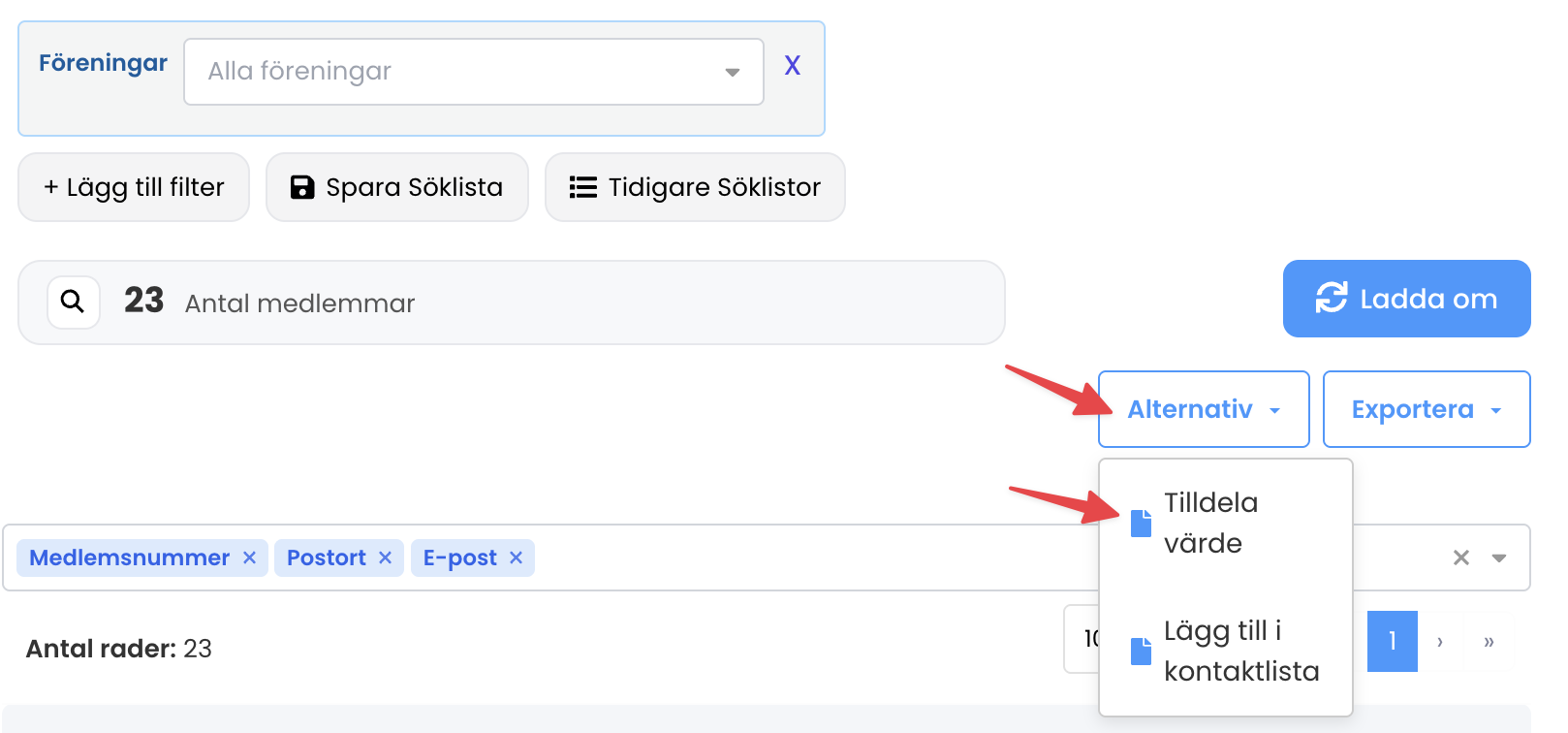Clear Föreningar selection with the blue X
The width and height of the screenshot is (1568, 733).
coord(793,65)
